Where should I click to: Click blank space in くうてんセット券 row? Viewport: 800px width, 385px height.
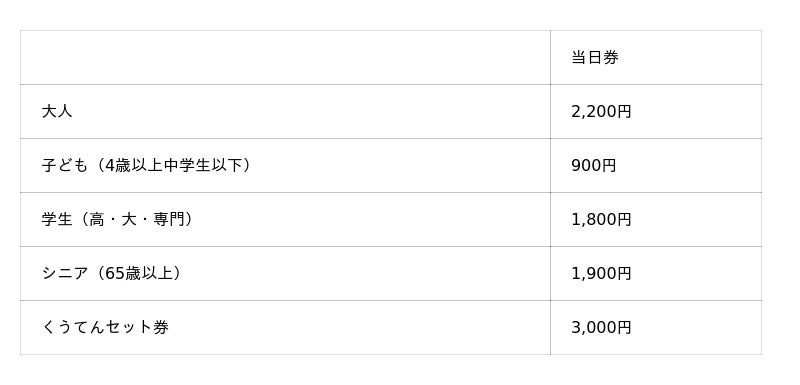(359, 327)
